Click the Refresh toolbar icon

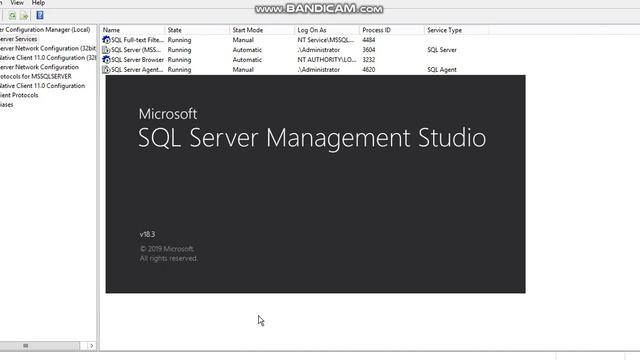[x=12, y=16]
